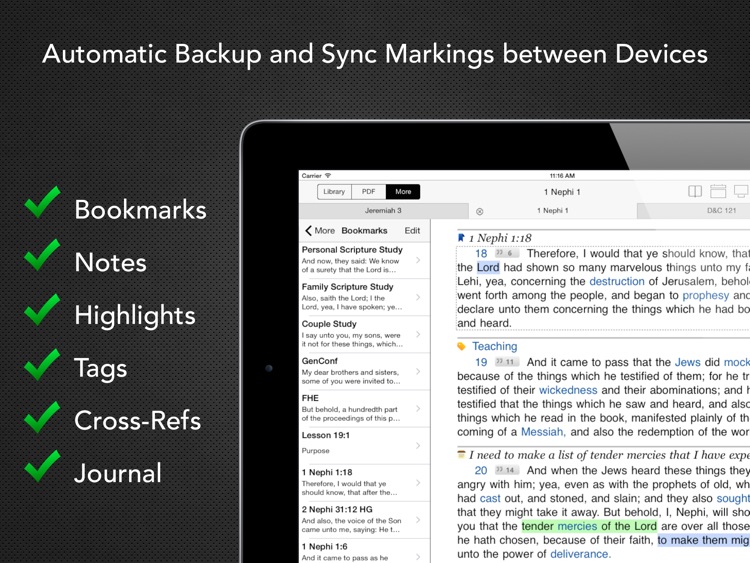
Task: Open chevron for FHE bookmark
Action: tap(418, 408)
